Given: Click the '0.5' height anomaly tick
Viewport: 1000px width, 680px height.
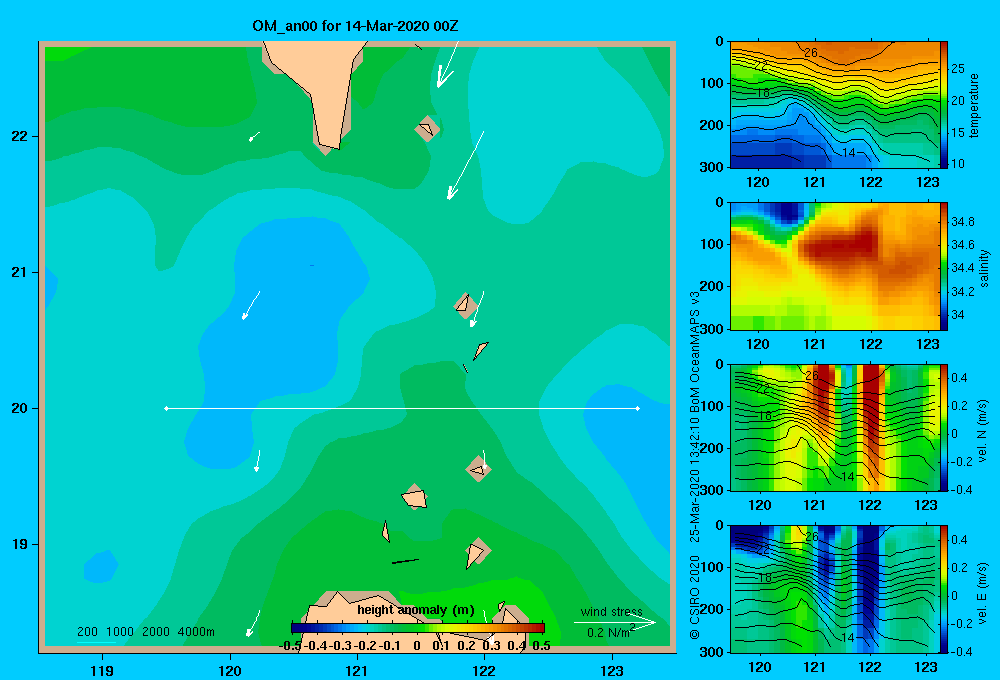Looking at the screenshot, I should [x=541, y=646].
